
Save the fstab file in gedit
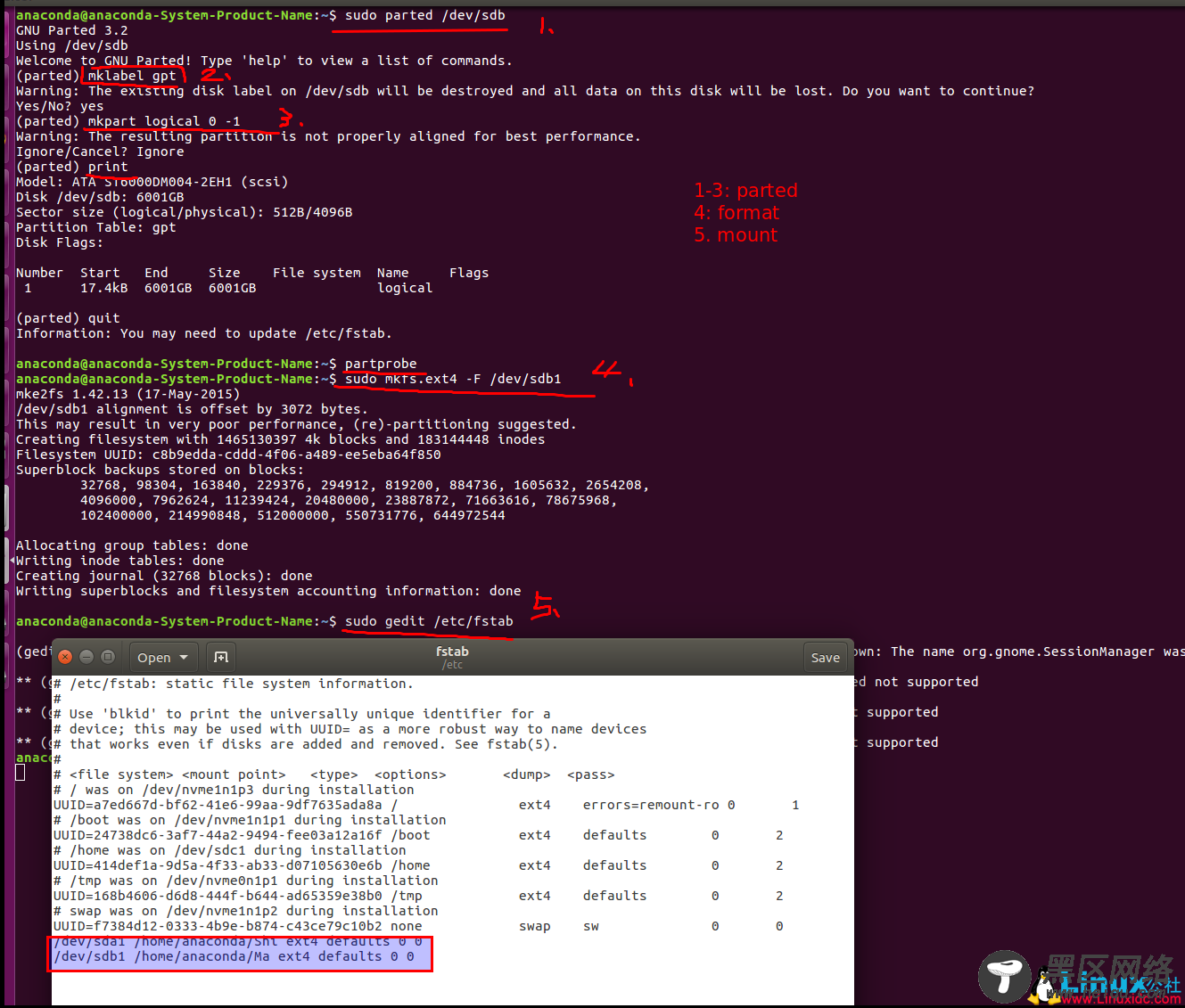pyautogui.click(x=825, y=658)
